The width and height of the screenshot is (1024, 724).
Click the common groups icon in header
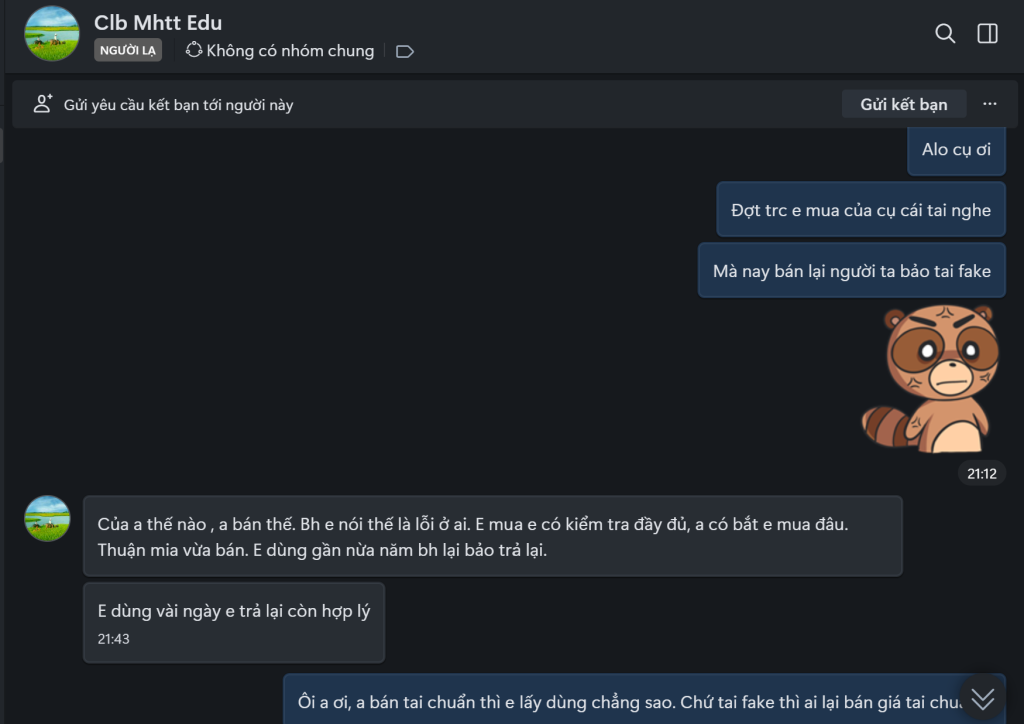pyautogui.click(x=193, y=50)
